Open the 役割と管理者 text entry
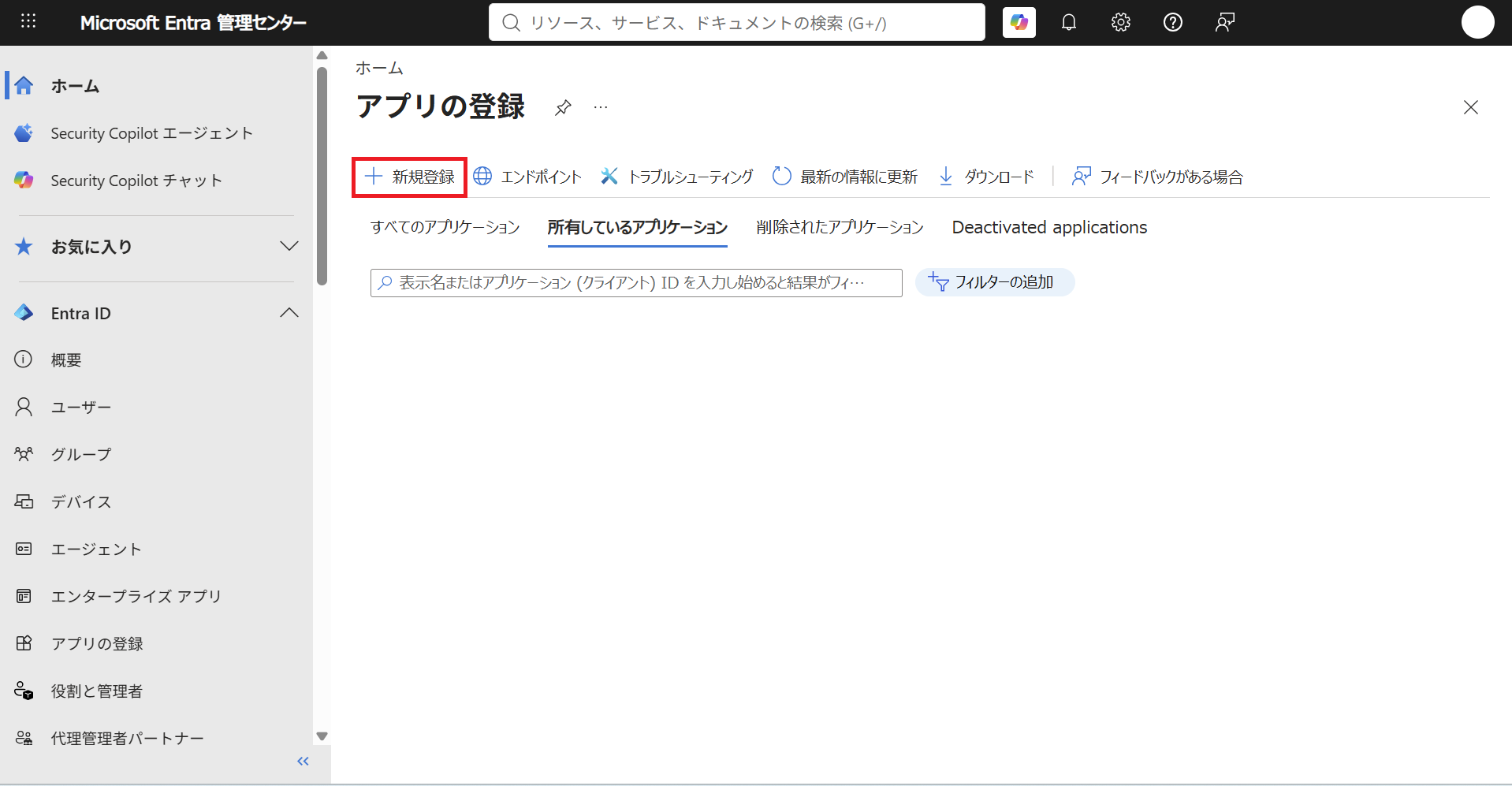Screen dimensions: 1512x786 pos(97,691)
